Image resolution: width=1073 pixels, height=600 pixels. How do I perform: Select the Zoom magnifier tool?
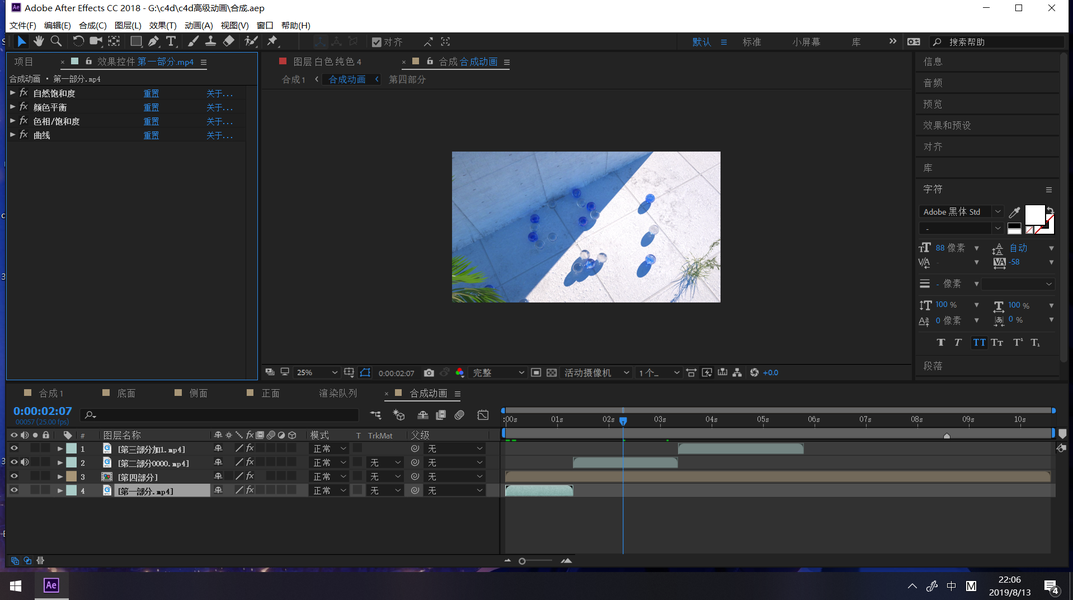point(56,42)
